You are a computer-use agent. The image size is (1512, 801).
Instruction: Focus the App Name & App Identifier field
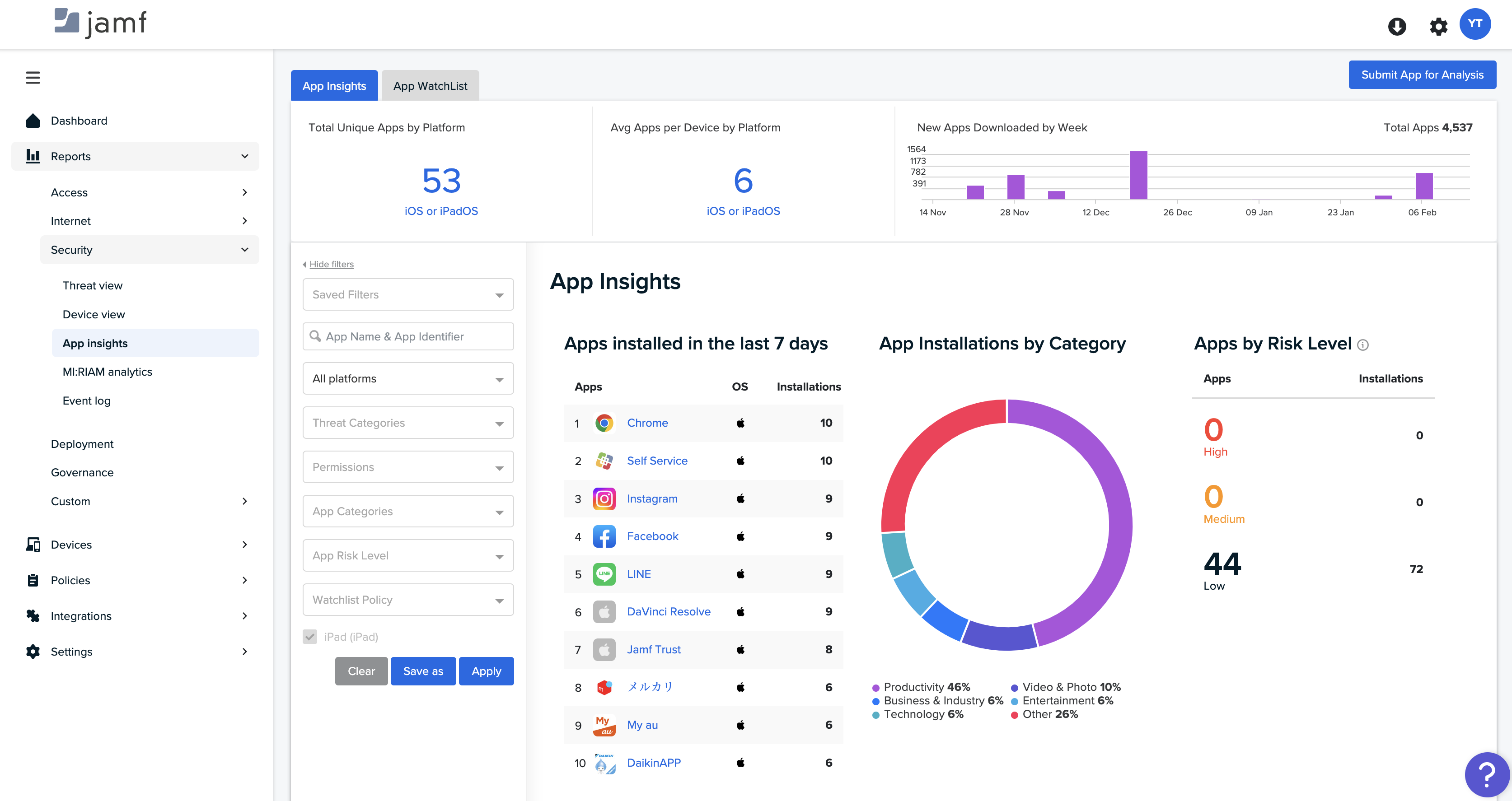pyautogui.click(x=408, y=336)
